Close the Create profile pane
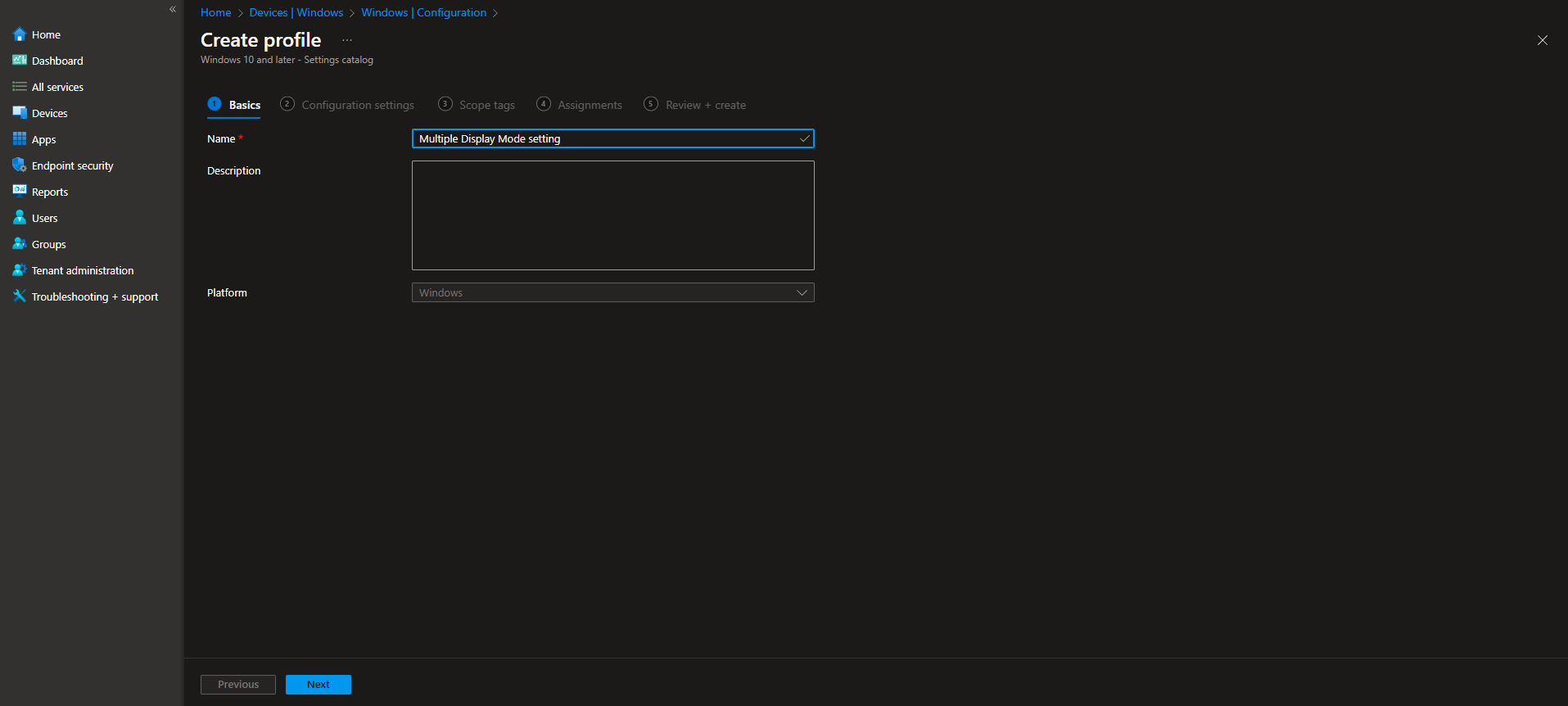Image resolution: width=1568 pixels, height=706 pixels. (1543, 40)
